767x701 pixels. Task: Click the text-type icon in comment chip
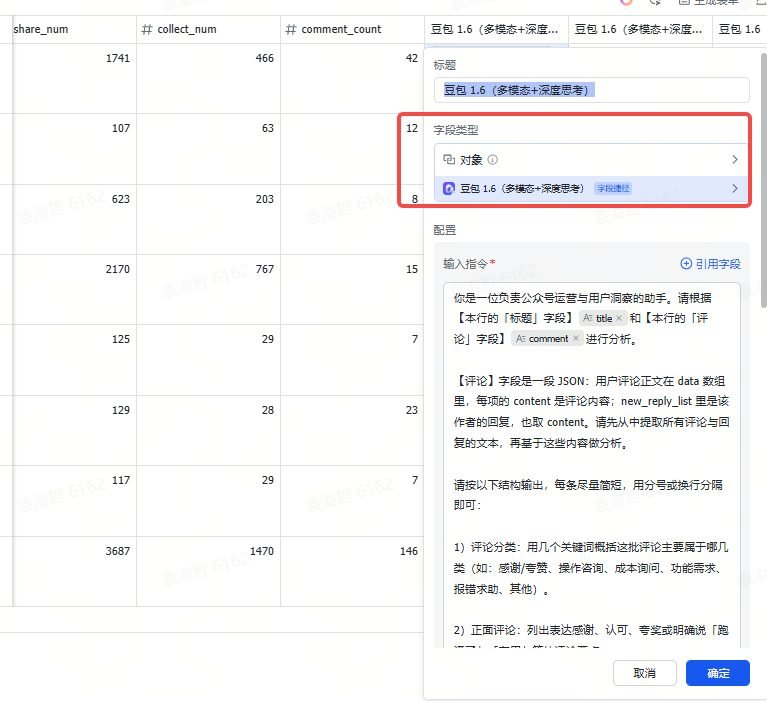521,339
